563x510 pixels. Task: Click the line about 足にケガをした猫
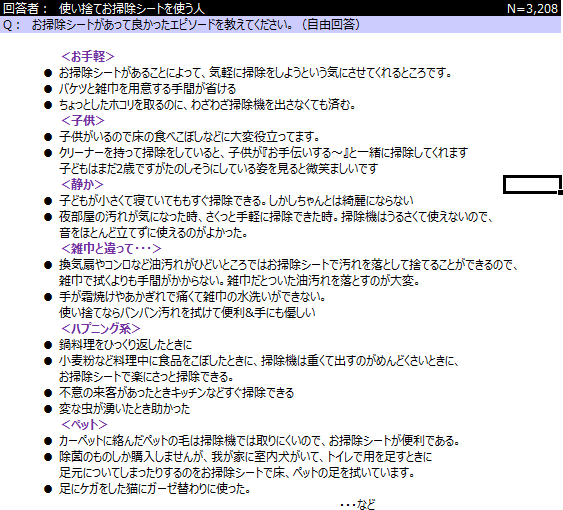(155, 489)
